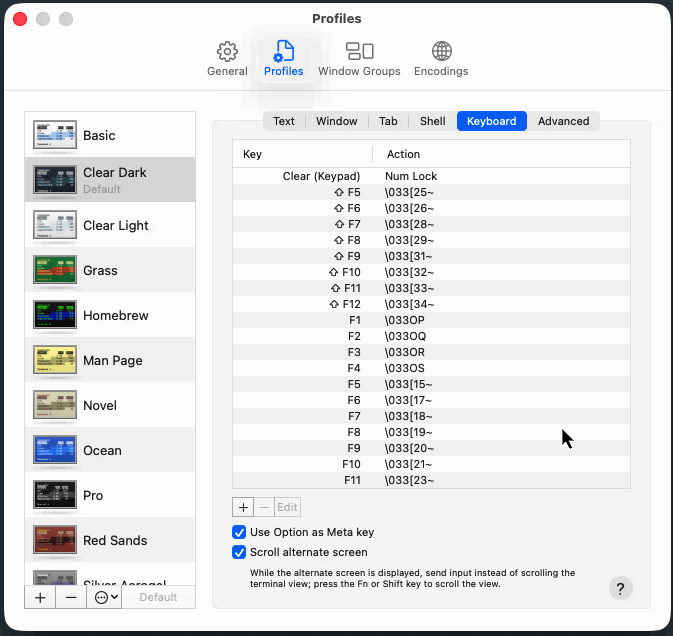Select the Shift F5 key mapping

point(431,192)
